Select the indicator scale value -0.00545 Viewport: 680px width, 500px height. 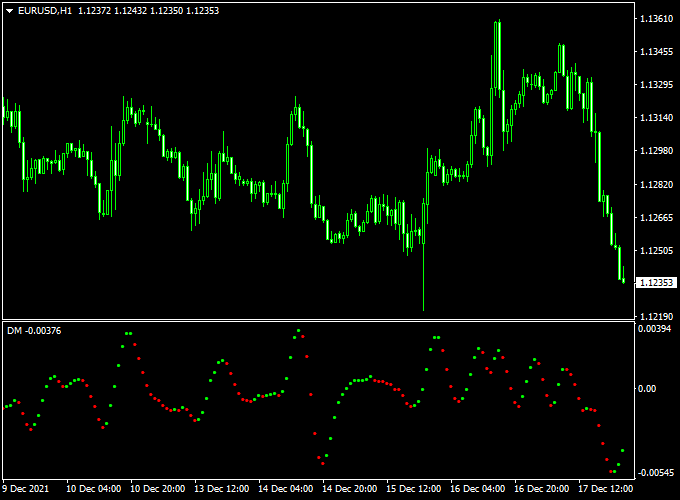656,473
